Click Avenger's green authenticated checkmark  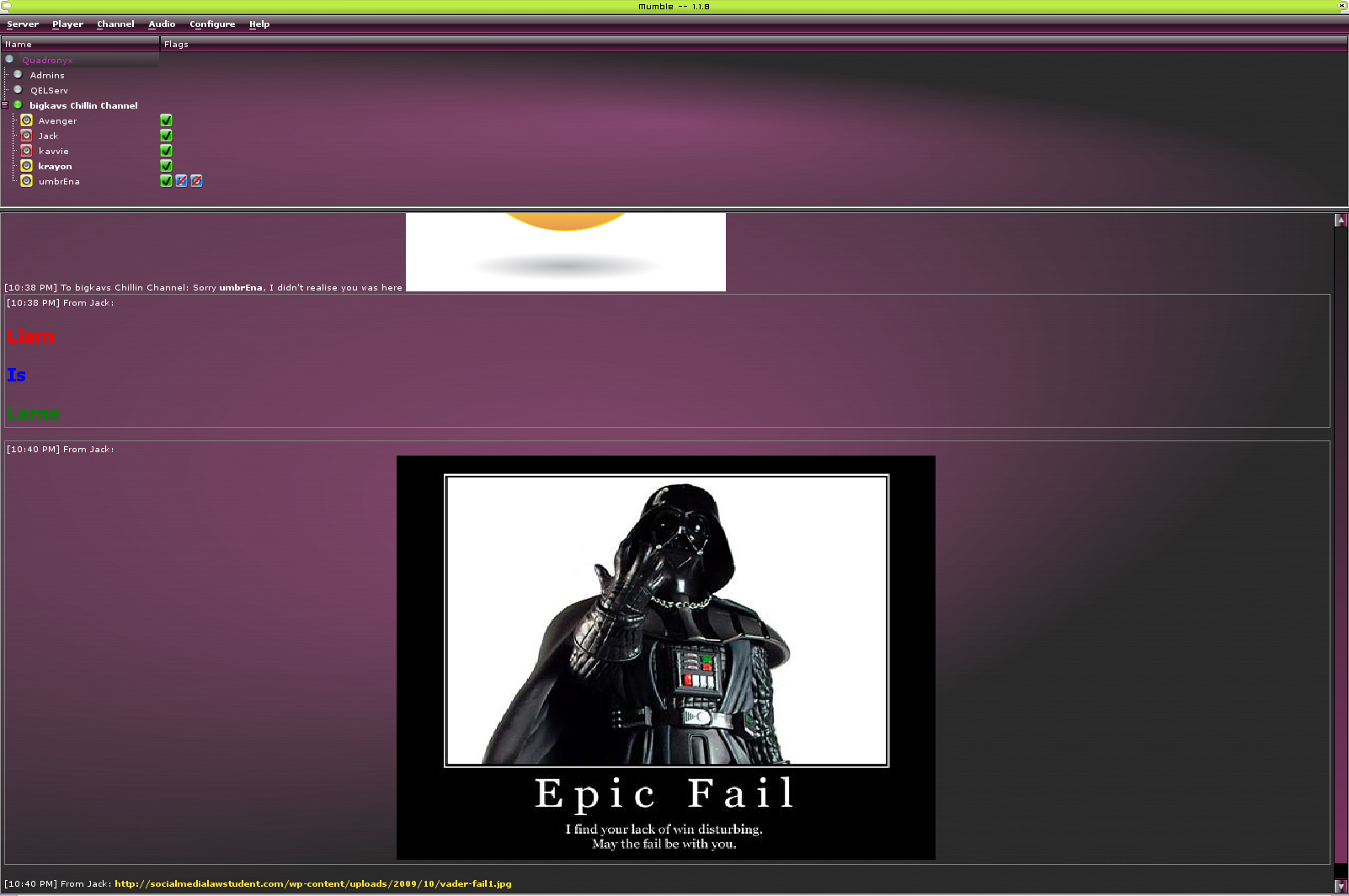(x=166, y=120)
